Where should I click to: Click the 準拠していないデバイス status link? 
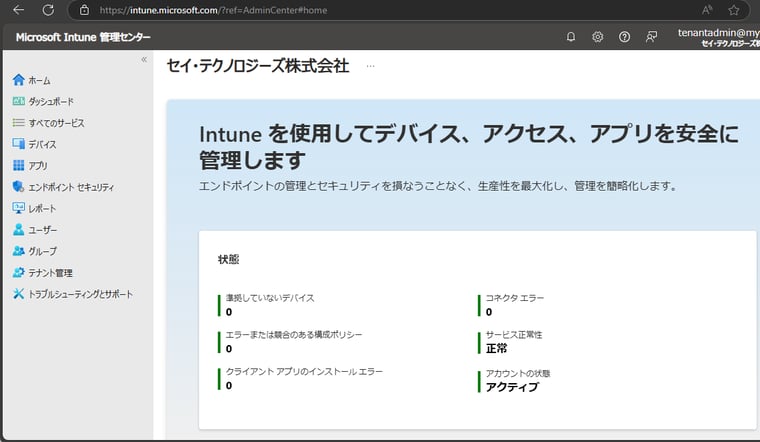[x=270, y=298]
